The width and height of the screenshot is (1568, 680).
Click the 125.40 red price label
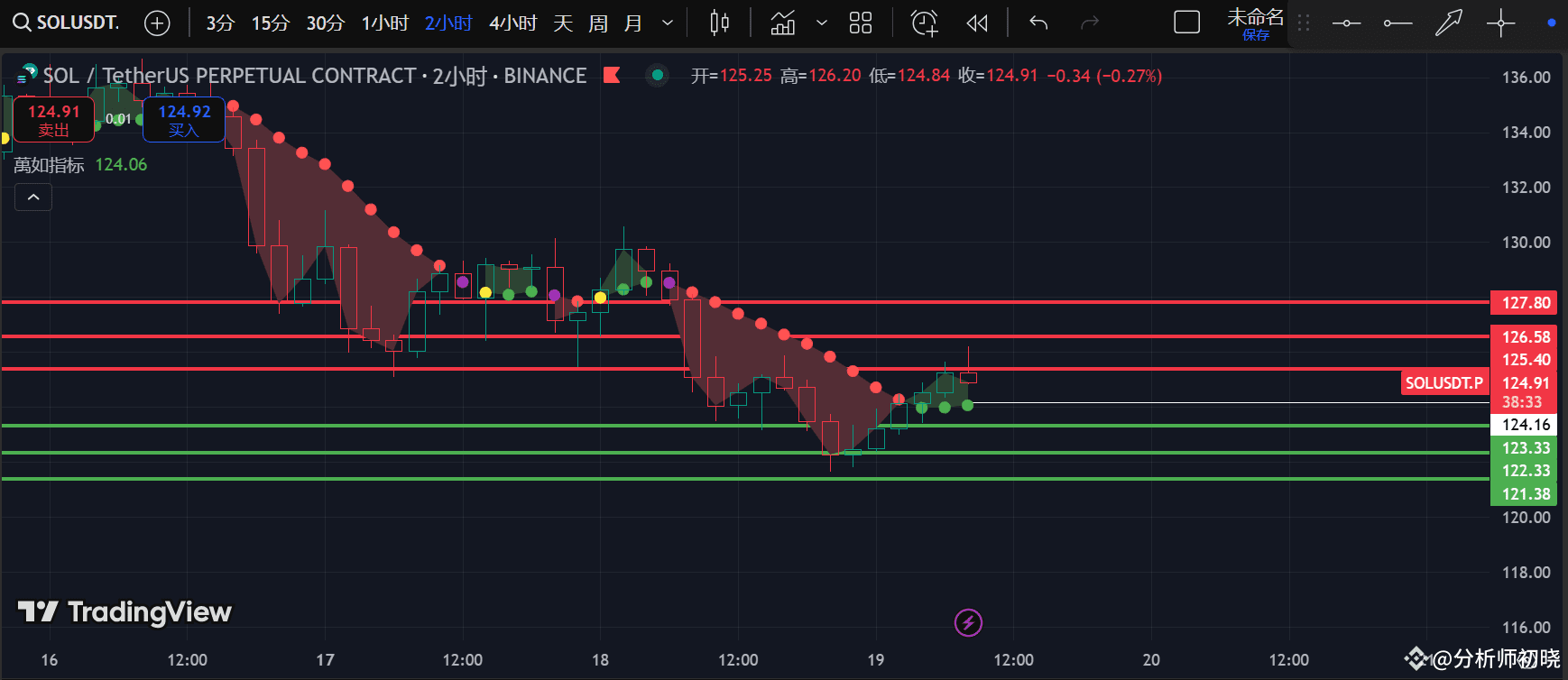(x=1526, y=360)
